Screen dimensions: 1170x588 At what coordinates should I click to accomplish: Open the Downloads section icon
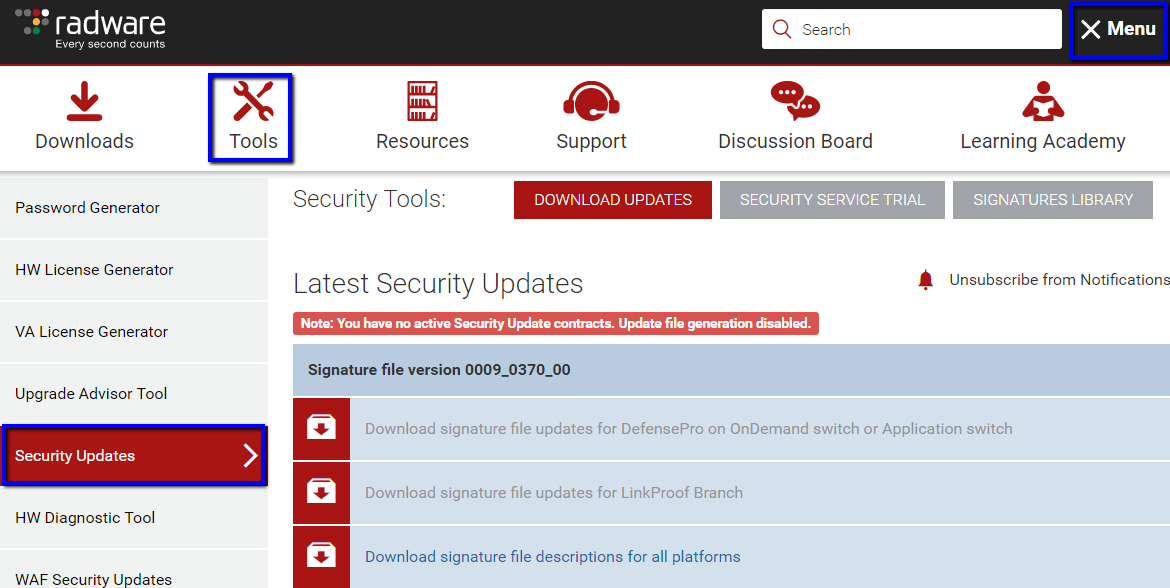click(84, 102)
